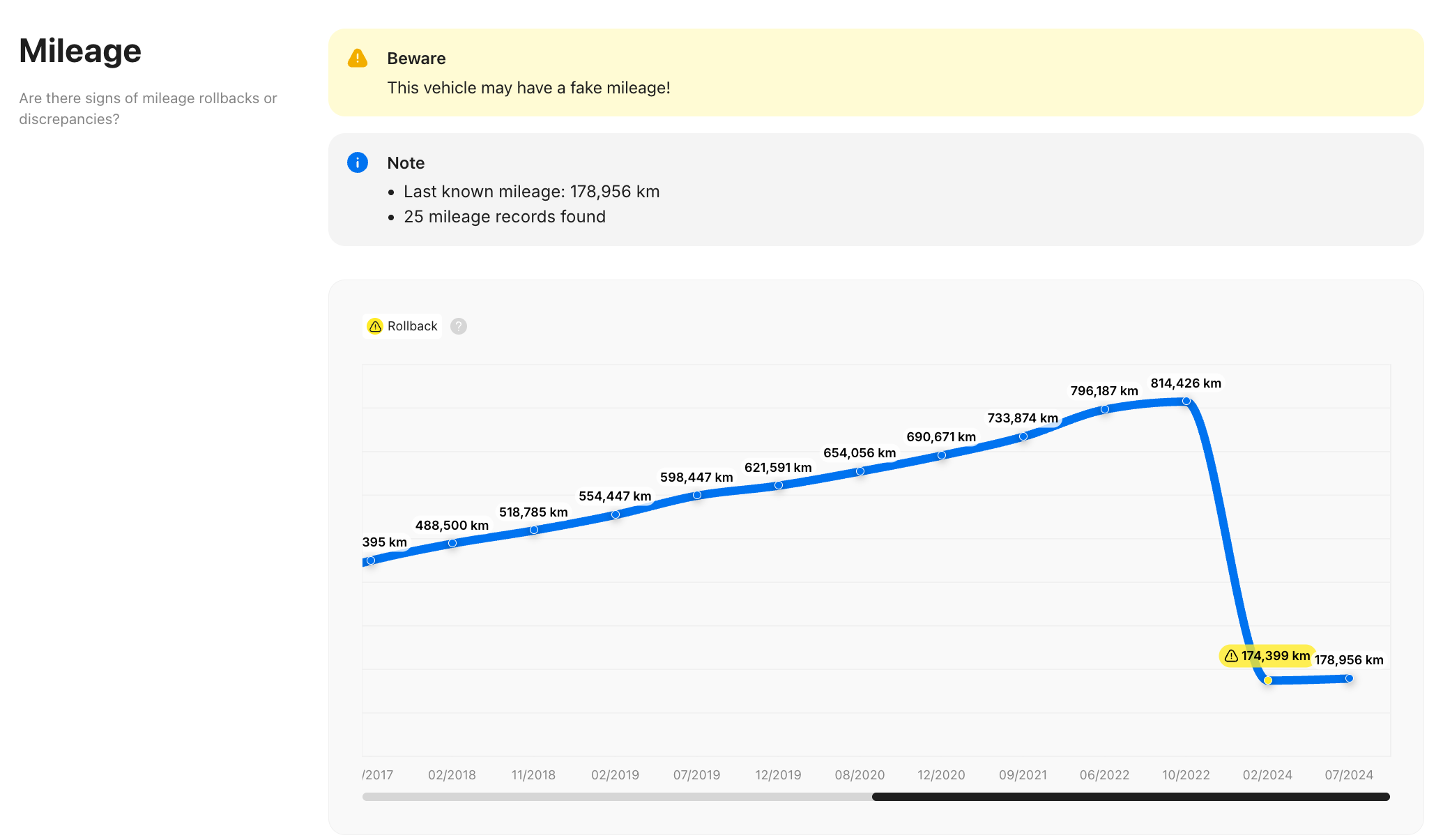Click the question mark help icon
Screen dimensions: 1443x840
pyautogui.click(x=458, y=326)
